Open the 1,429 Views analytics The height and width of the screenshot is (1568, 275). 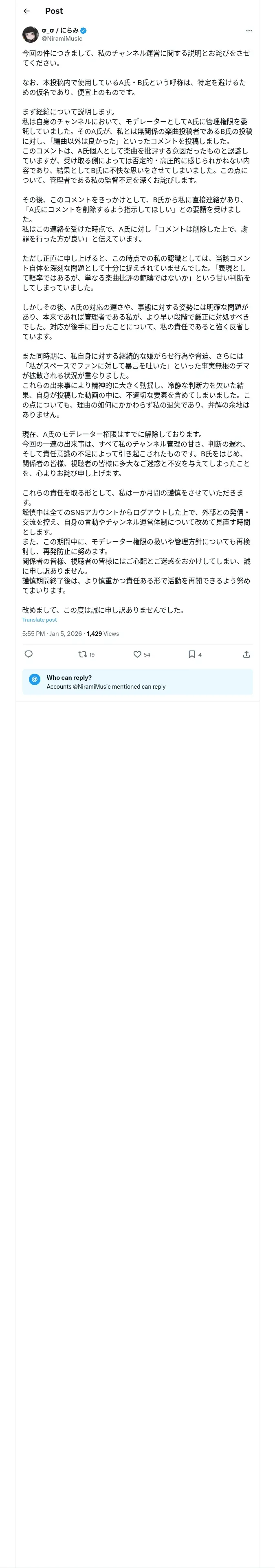point(102,634)
